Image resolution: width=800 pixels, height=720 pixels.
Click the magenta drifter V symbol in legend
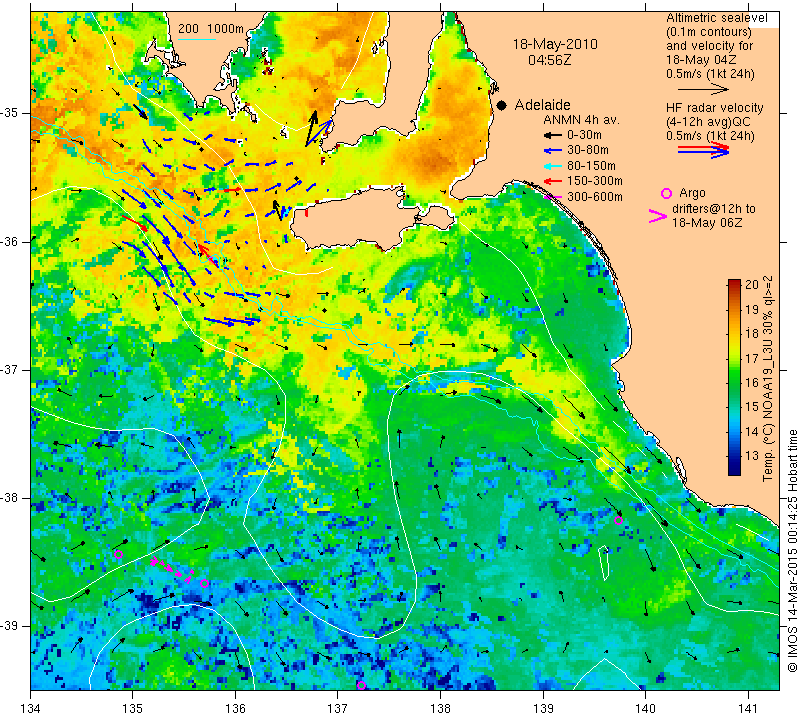point(657,216)
